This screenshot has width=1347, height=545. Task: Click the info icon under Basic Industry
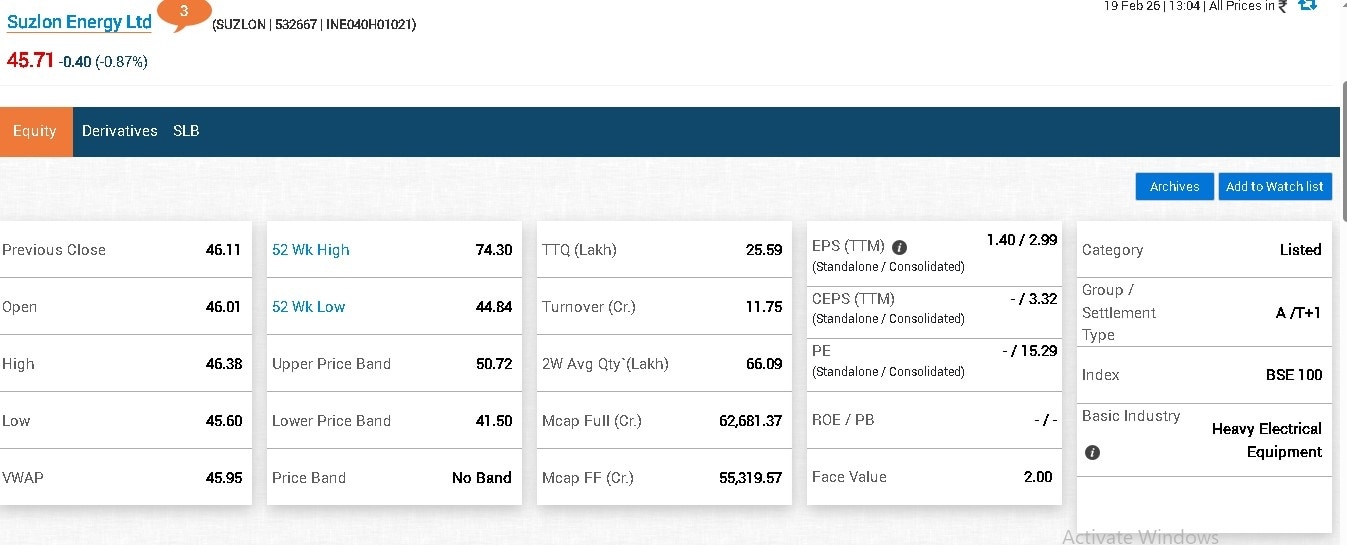click(1092, 453)
